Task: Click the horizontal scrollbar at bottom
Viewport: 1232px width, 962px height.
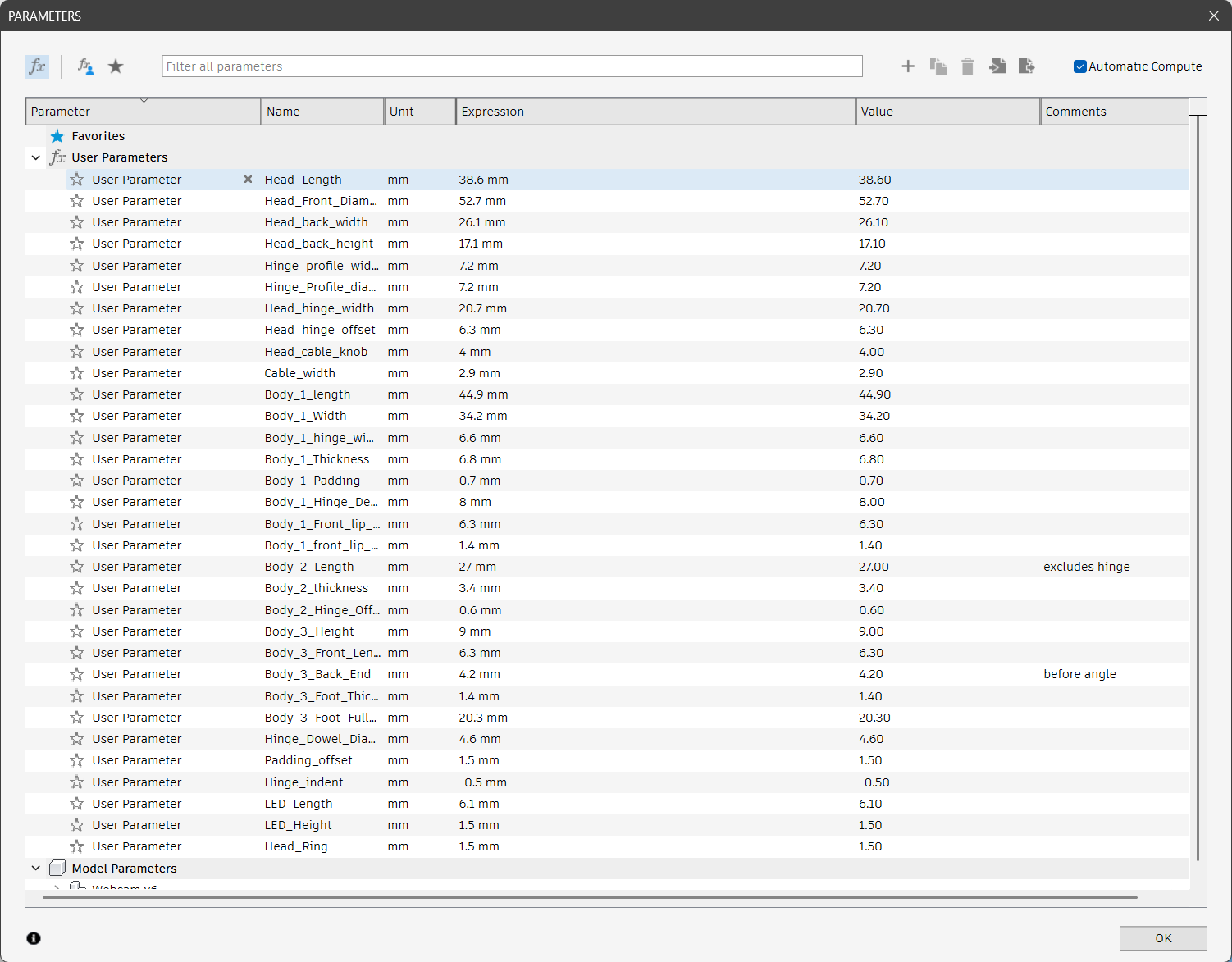Action: pos(589,897)
